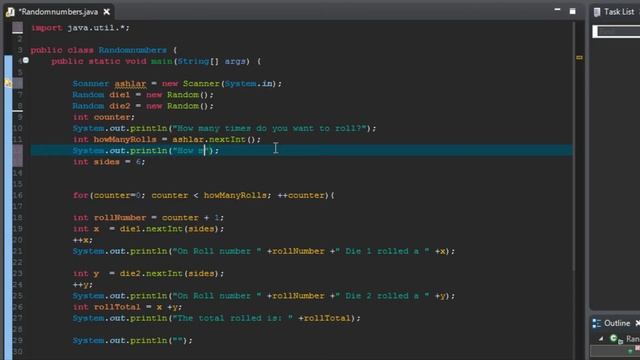The height and width of the screenshot is (360, 640).
Task: Click the 'die1' variable in Random declaration
Action: [x=120, y=95]
